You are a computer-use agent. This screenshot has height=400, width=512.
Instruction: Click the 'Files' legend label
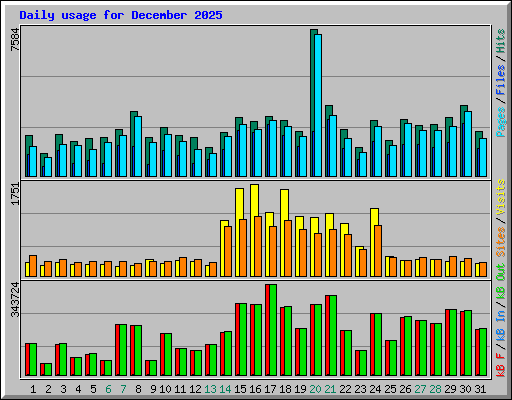point(501,80)
